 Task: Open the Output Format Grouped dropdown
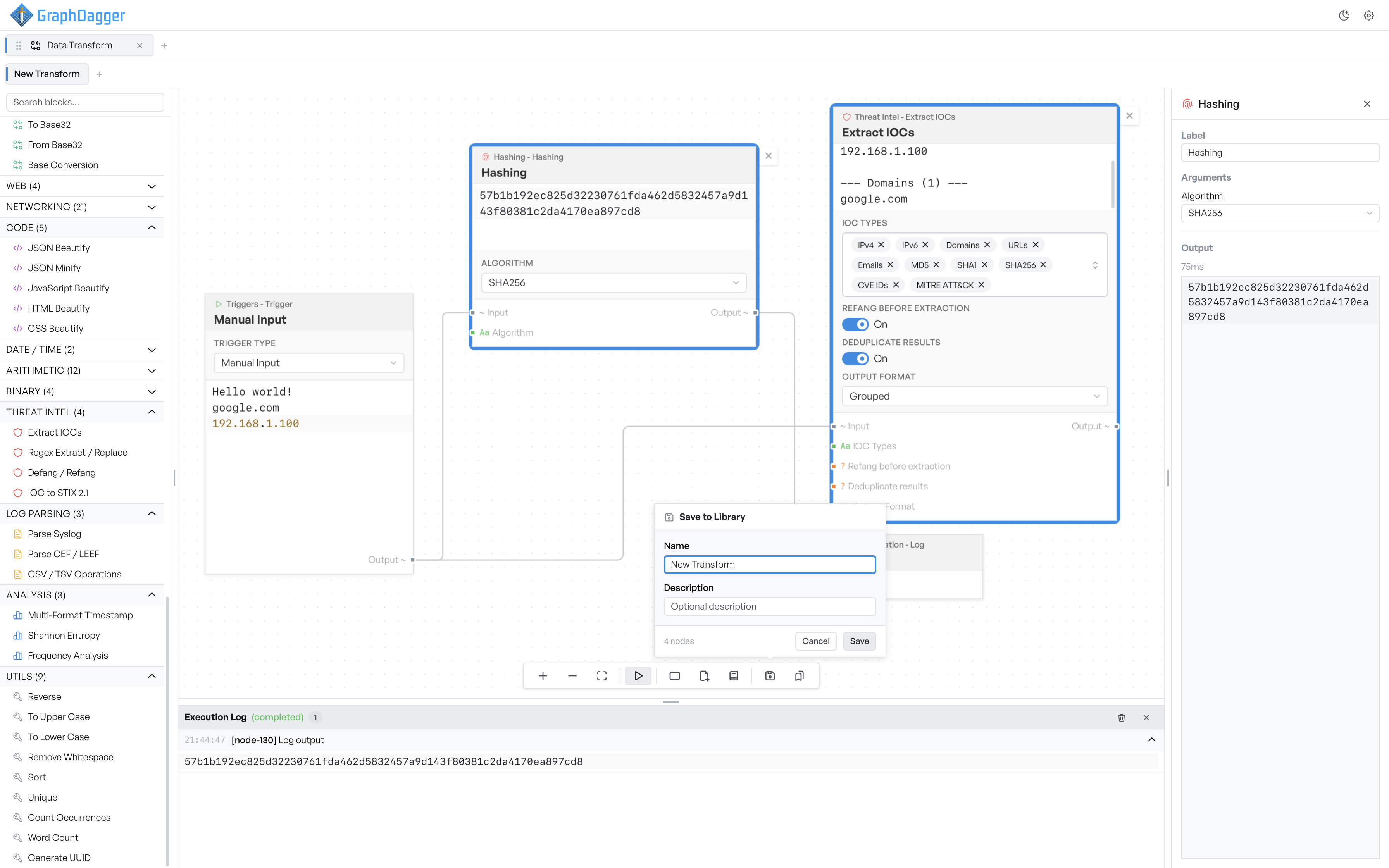click(x=974, y=396)
